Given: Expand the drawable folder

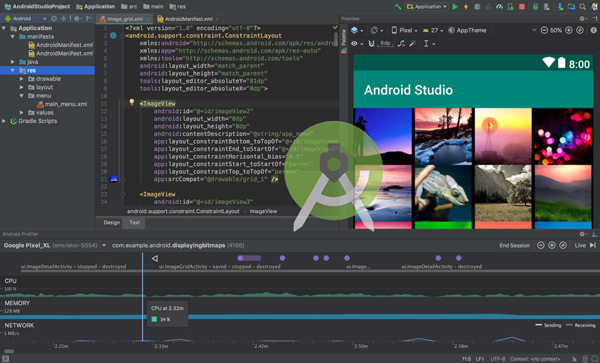Looking at the screenshot, I should click(x=21, y=79).
